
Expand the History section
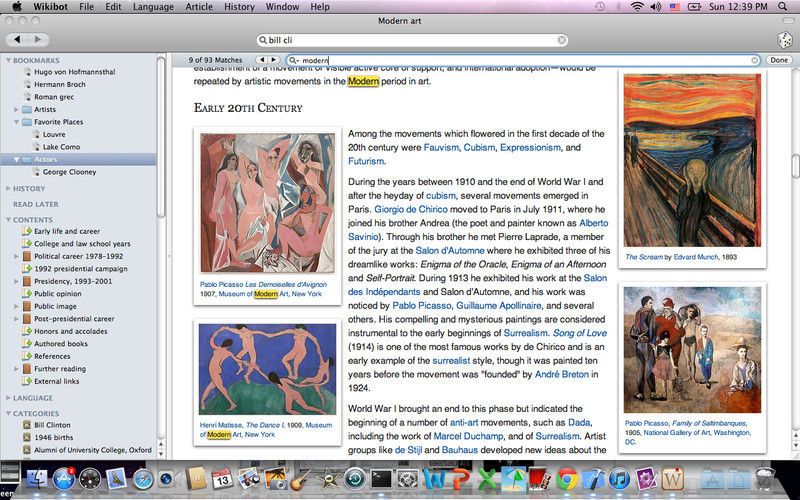coord(8,188)
